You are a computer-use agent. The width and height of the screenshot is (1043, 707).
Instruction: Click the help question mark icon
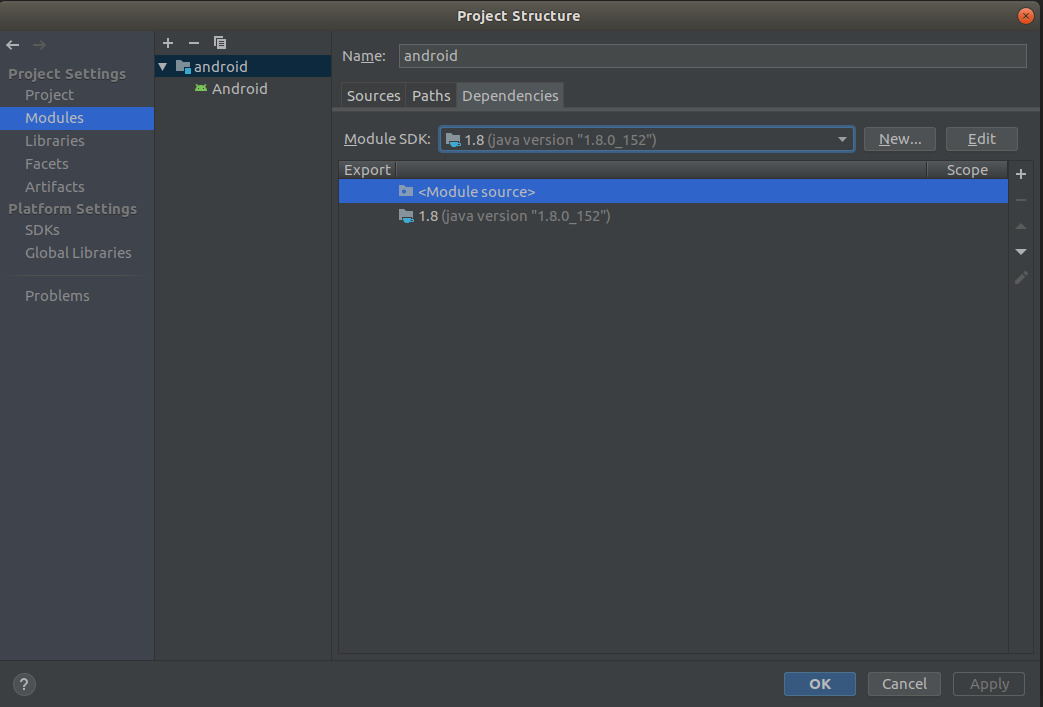(25, 684)
